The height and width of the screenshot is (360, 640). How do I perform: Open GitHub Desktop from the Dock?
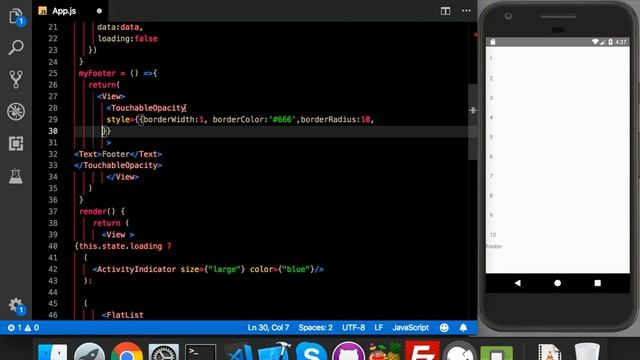click(x=348, y=352)
